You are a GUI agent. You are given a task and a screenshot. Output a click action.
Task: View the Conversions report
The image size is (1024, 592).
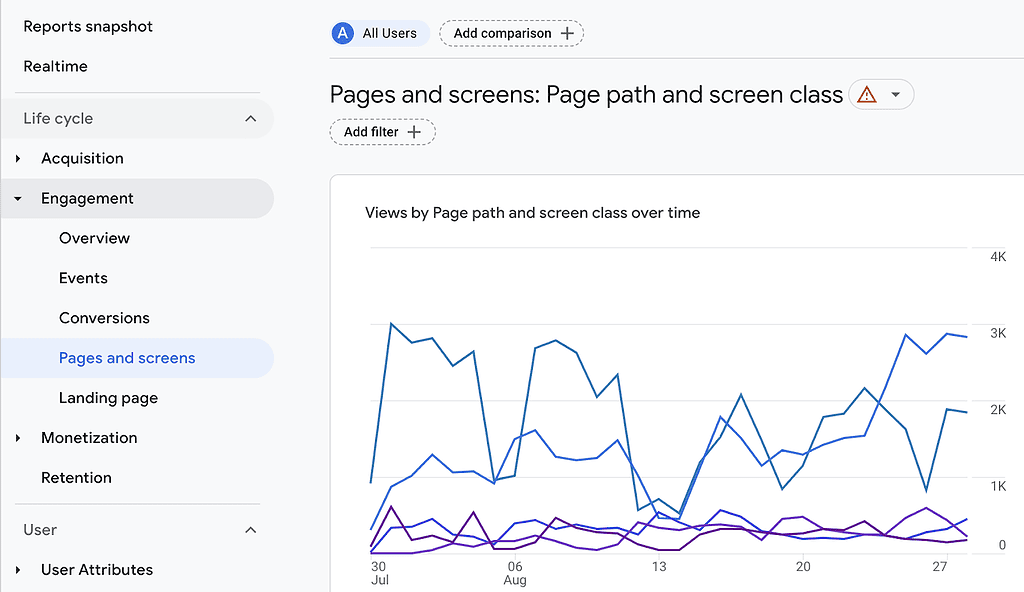click(x=104, y=318)
